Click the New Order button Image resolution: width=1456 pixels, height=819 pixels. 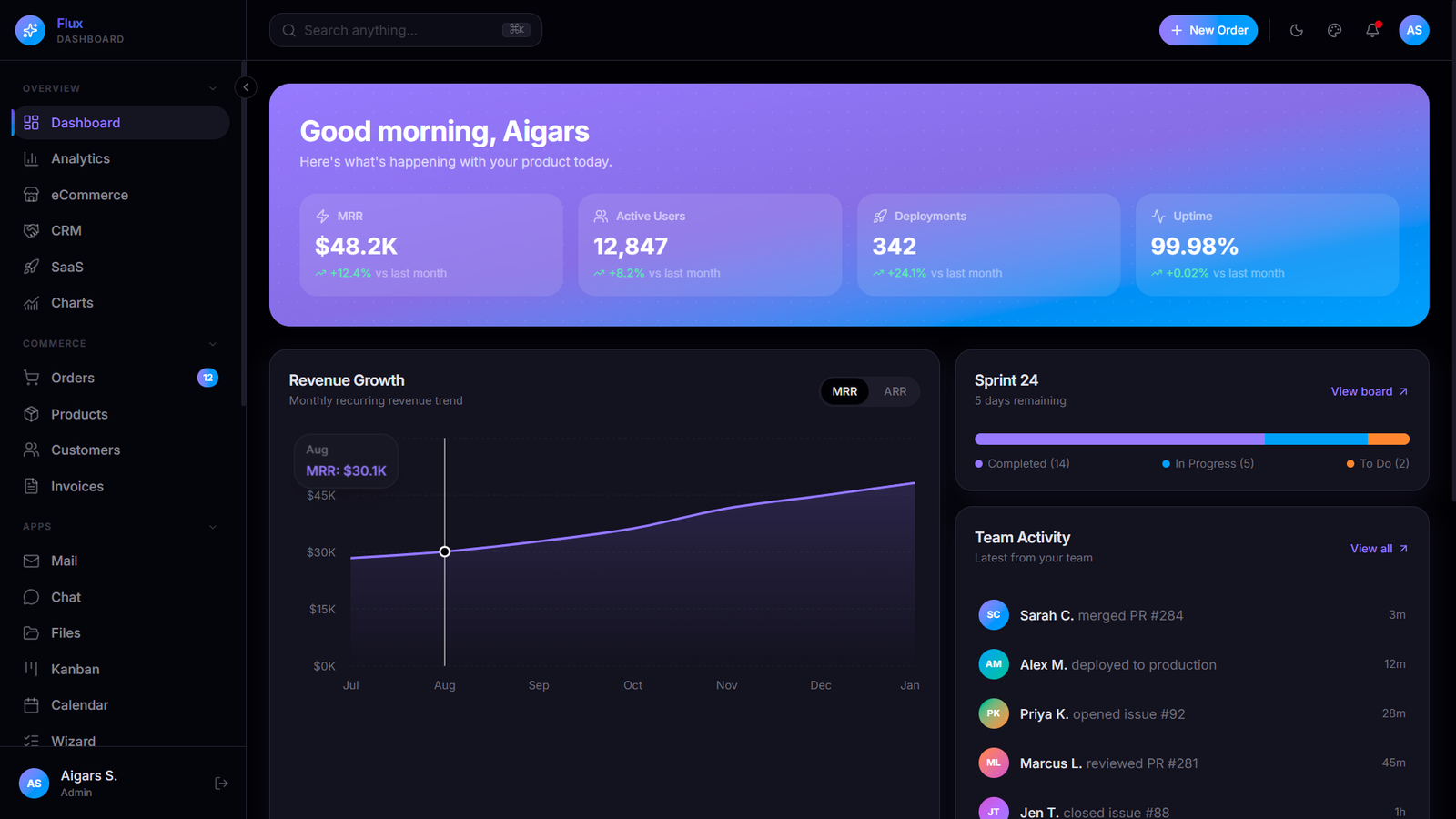tap(1208, 30)
